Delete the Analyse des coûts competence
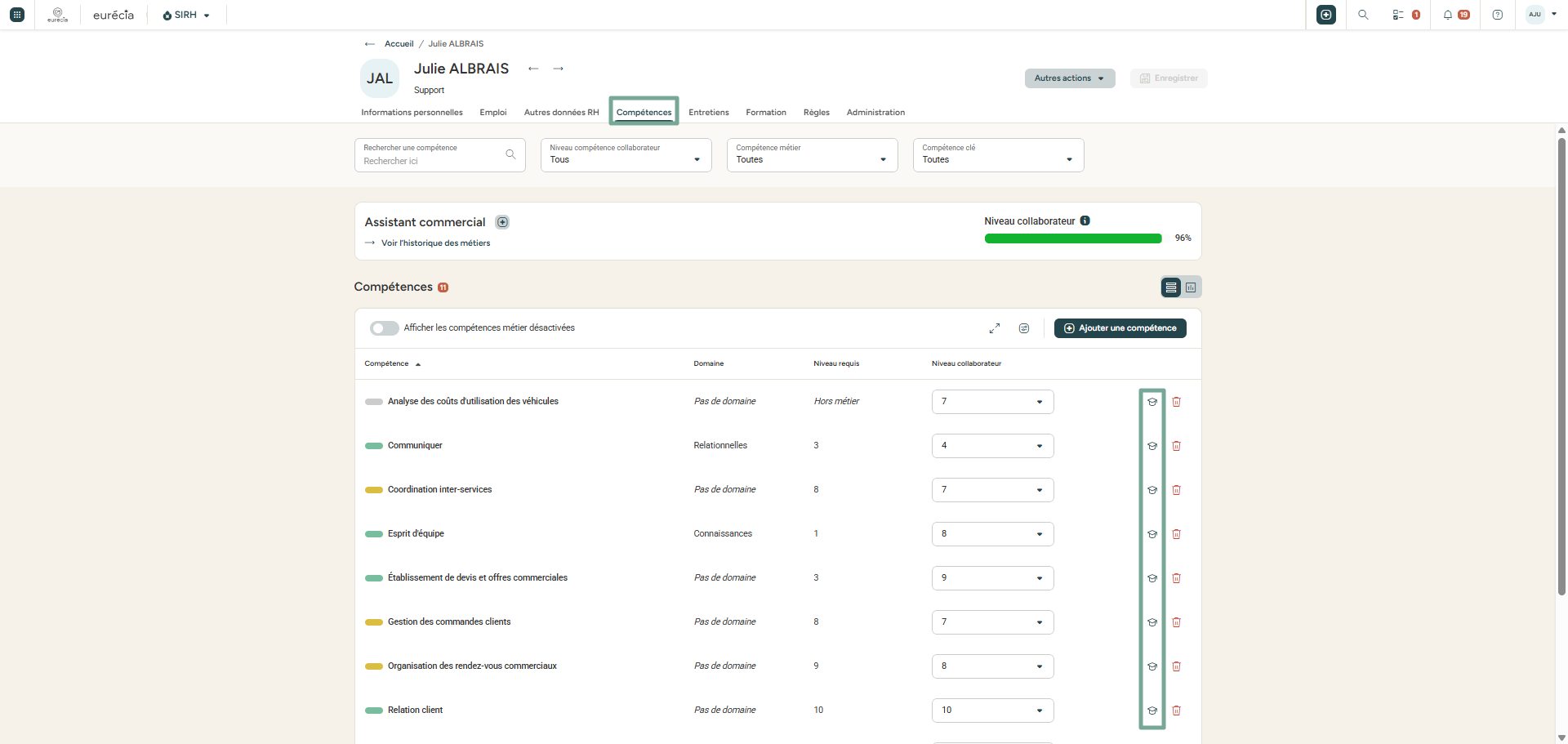Screen dimensions: 1568x744 (x=1177, y=402)
